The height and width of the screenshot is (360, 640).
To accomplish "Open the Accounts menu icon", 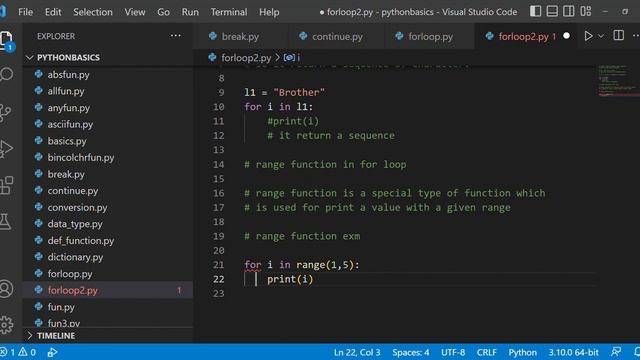I will coord(6,289).
